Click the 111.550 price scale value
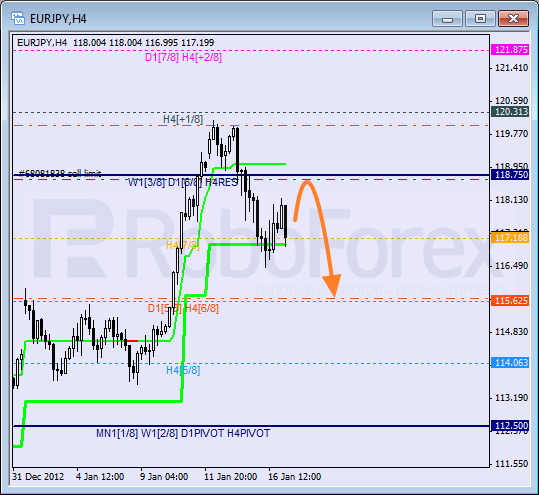Viewport: 539px width, 495px height. (511, 464)
